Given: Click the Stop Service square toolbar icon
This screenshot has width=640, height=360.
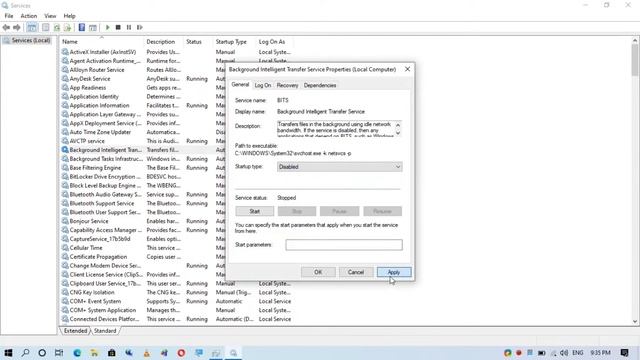Looking at the screenshot, I should [x=118, y=27].
